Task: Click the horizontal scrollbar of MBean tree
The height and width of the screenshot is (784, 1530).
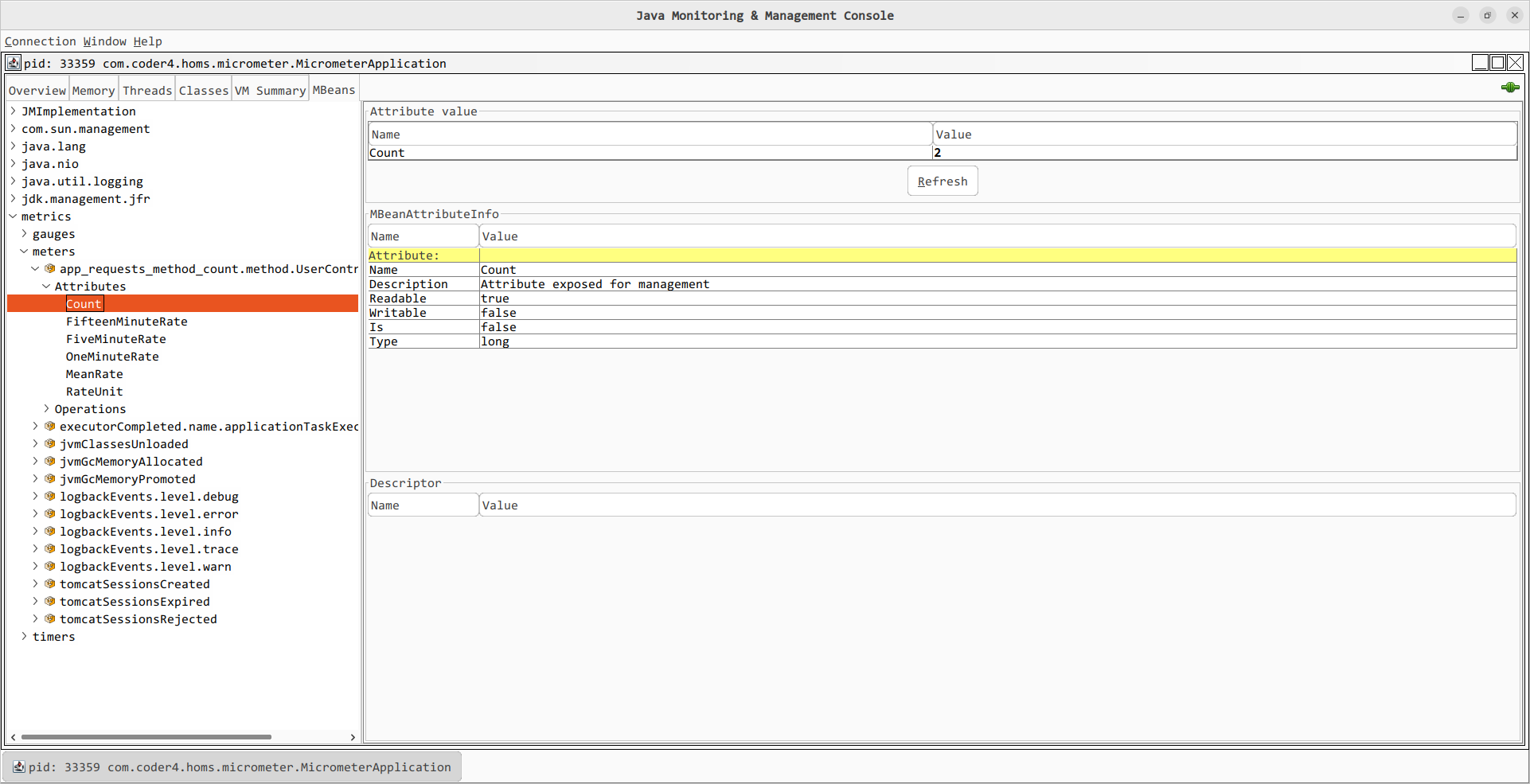Action: tap(146, 737)
